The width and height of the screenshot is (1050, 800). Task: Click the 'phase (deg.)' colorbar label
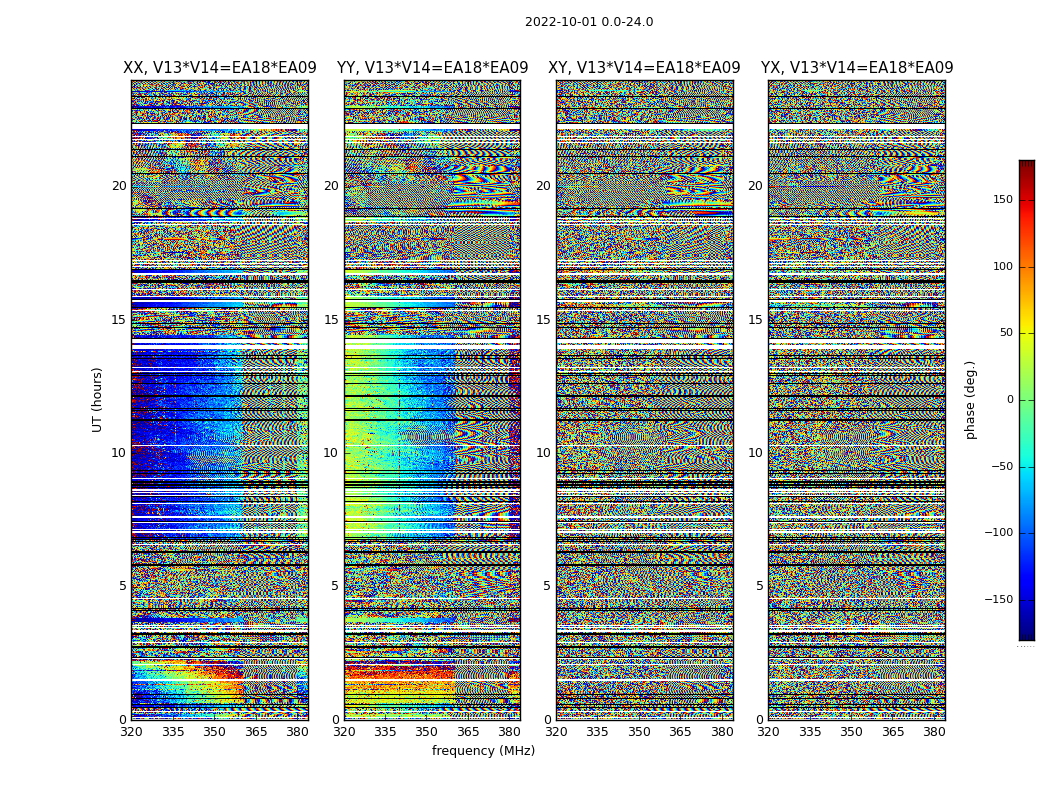(970, 400)
